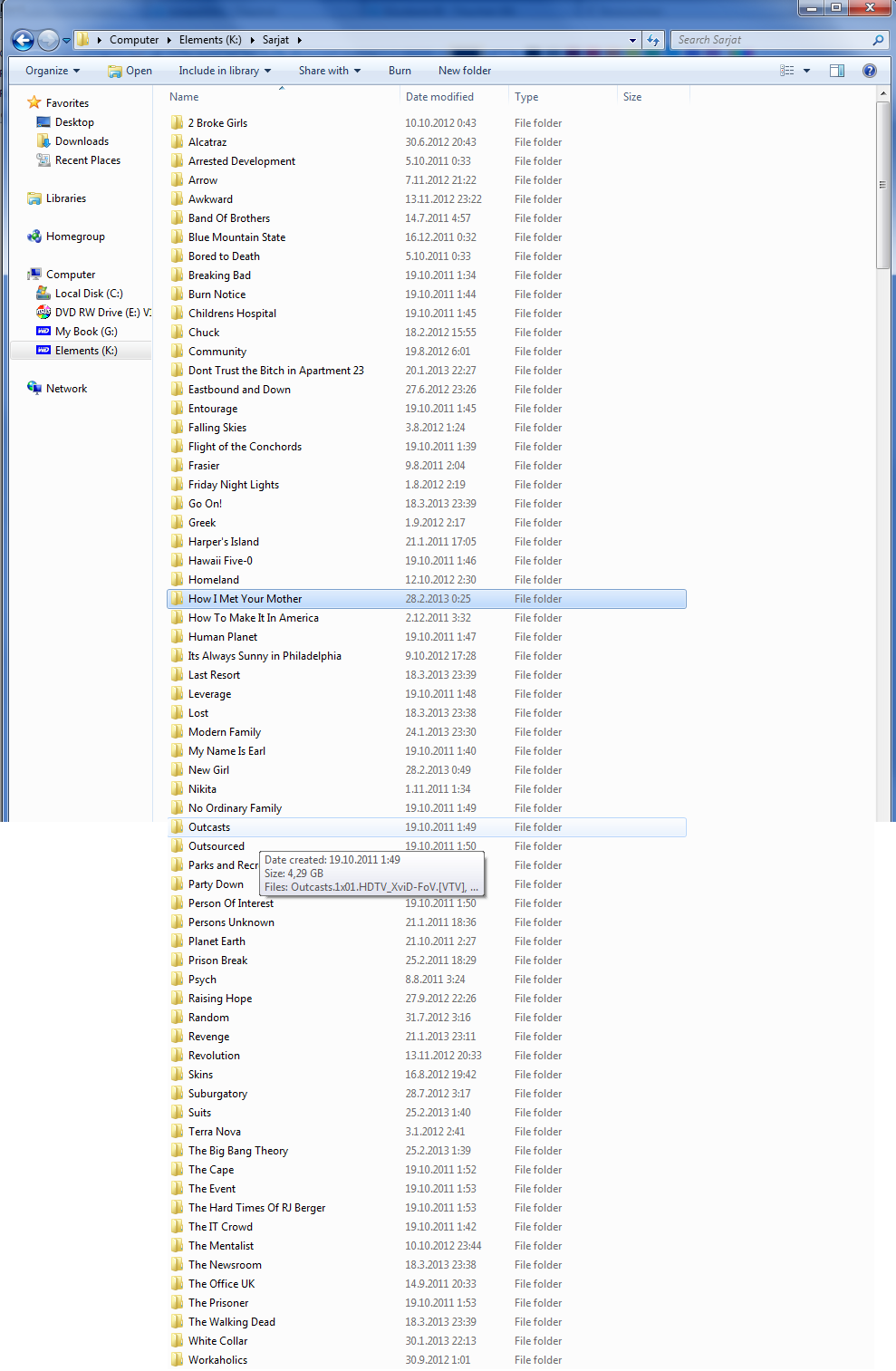
Task: Expand the arrow after Computer breadcrumb
Action: 169,40
